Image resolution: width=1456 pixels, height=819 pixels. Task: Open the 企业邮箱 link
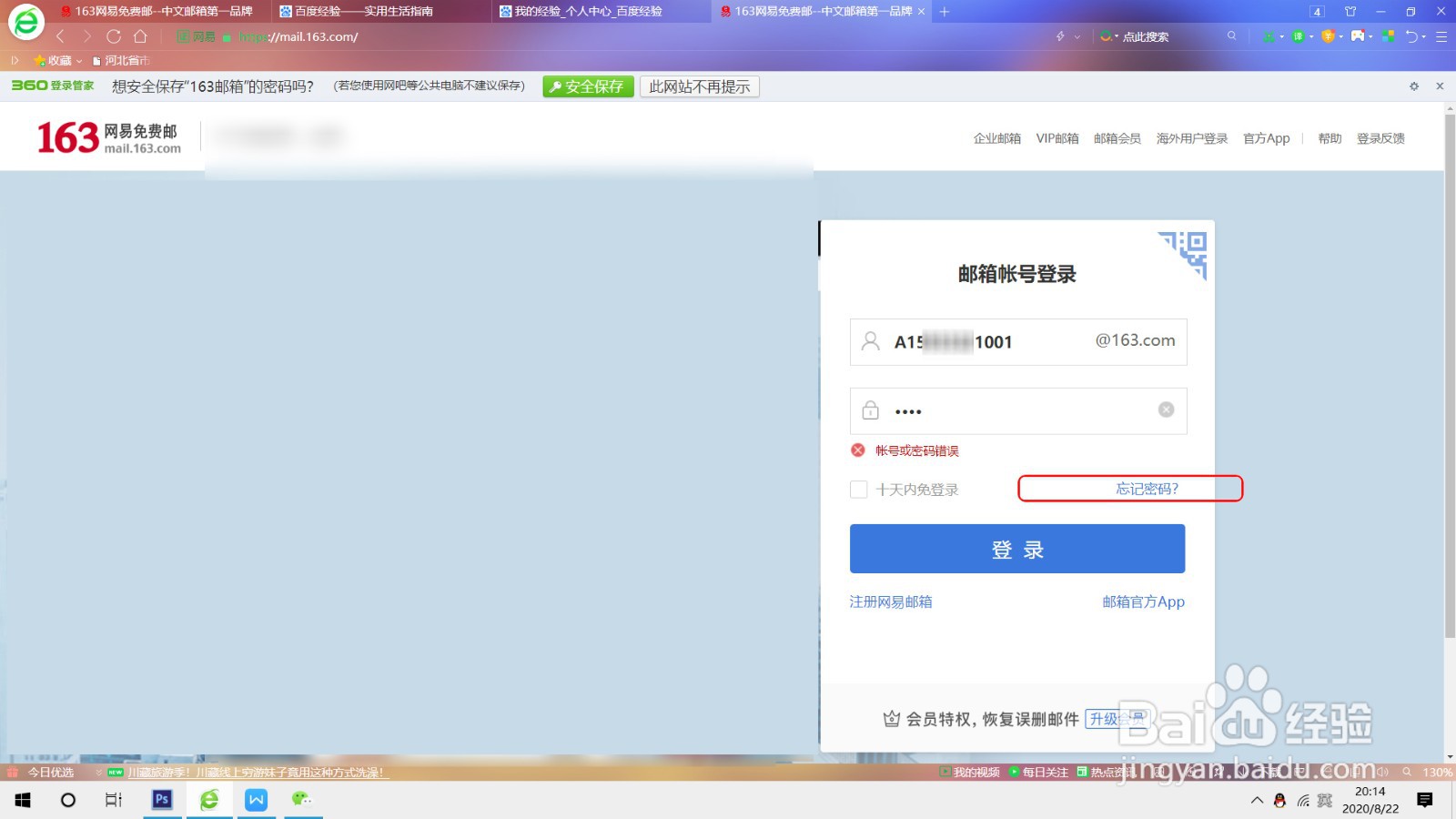pyautogui.click(x=996, y=138)
